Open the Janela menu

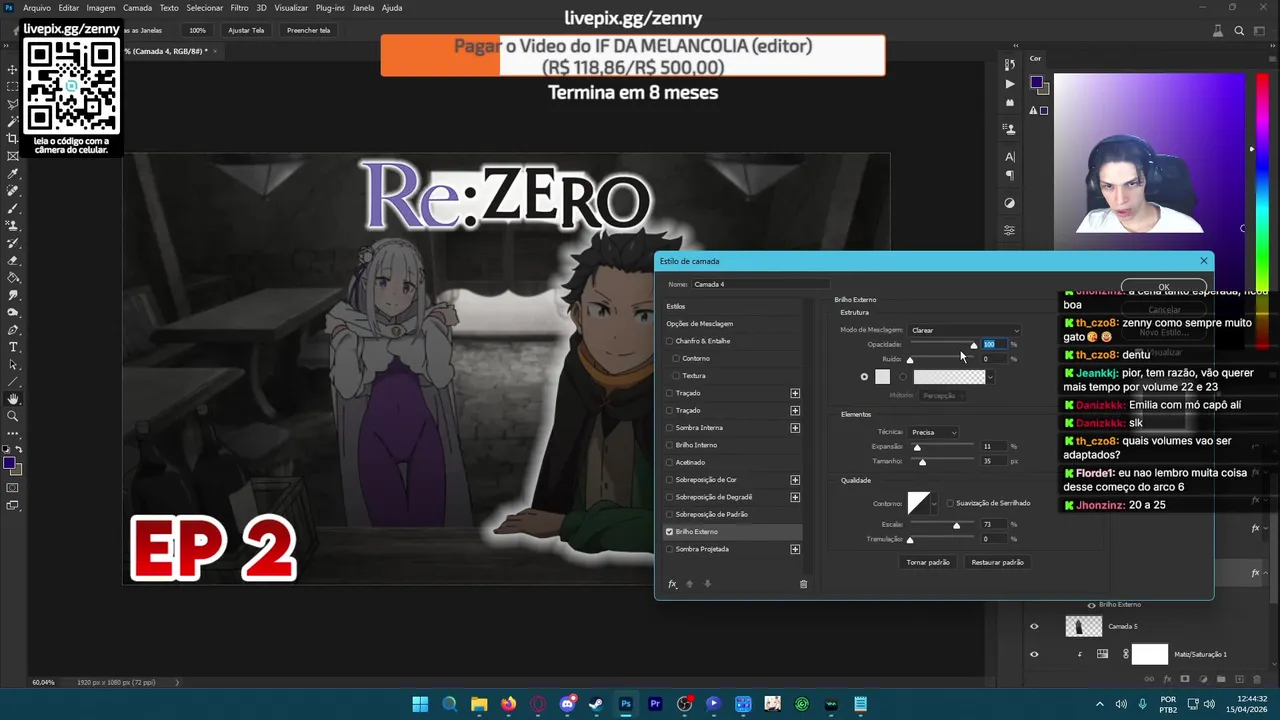363,8
